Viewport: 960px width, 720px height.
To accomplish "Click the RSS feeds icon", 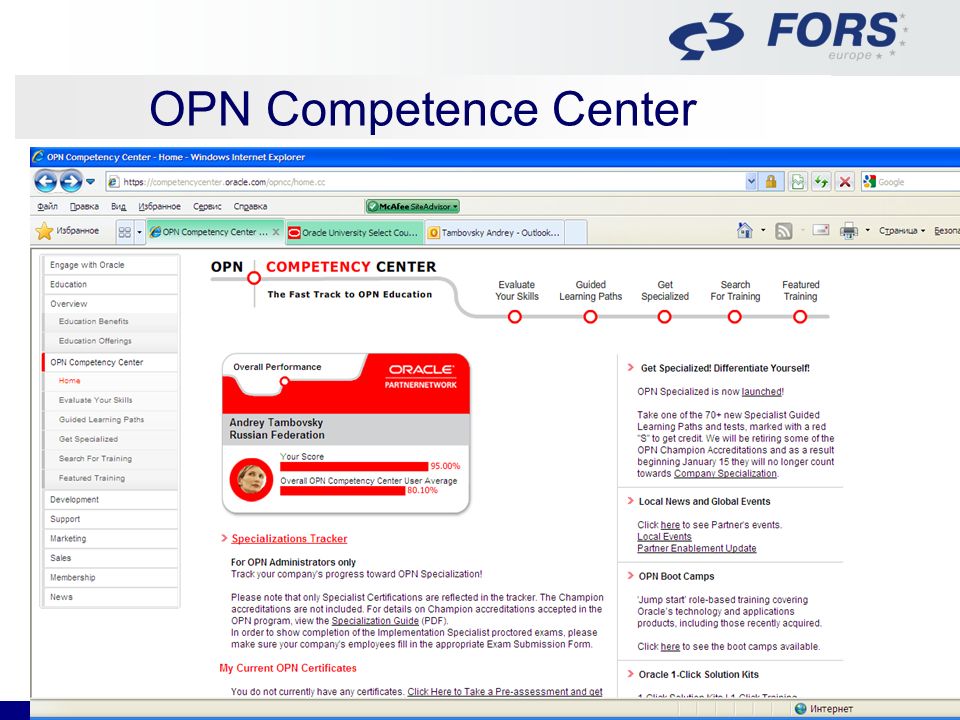I will click(x=784, y=230).
